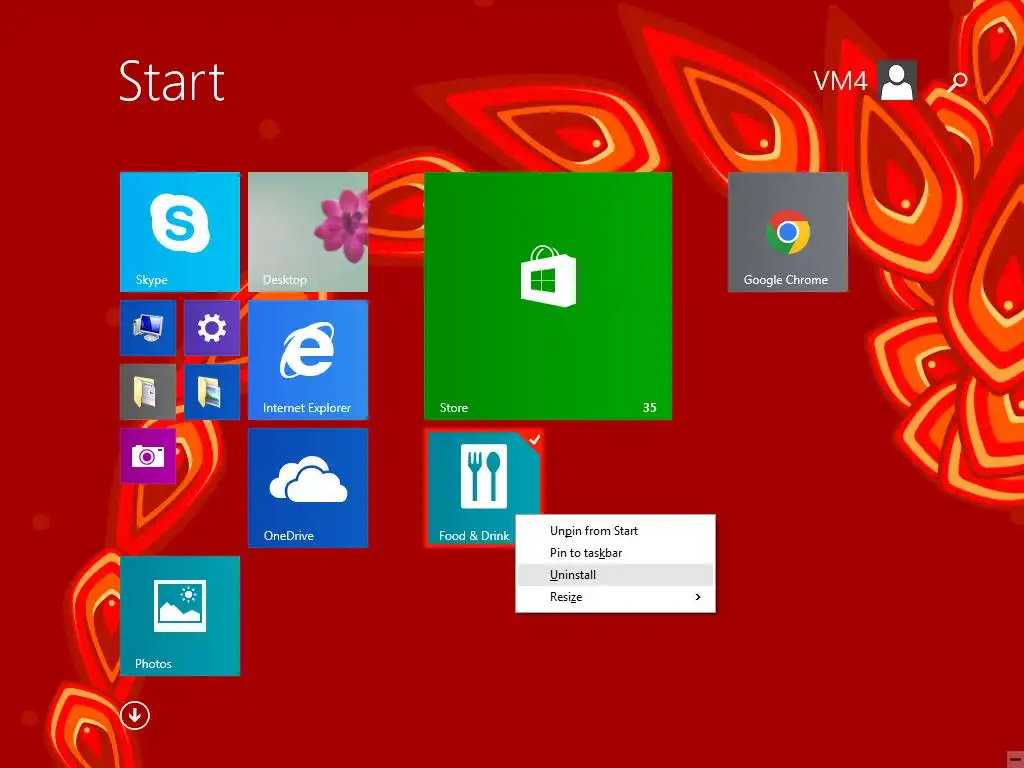
Task: Click the VM4 user name
Action: (840, 81)
